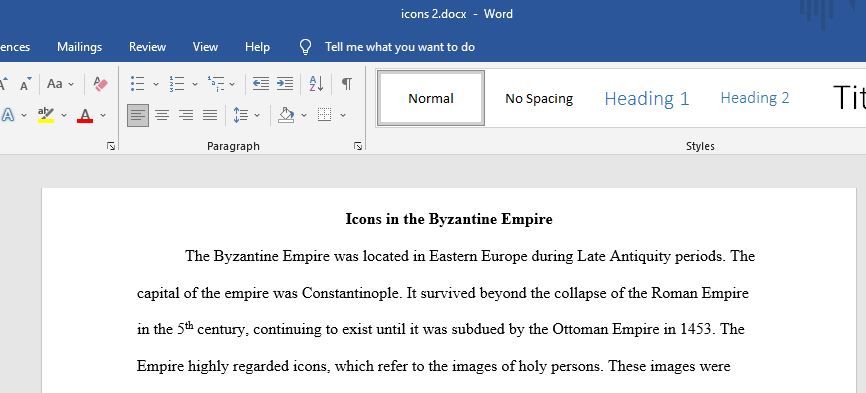
Task: Open the Mailings tab
Action: coord(80,47)
